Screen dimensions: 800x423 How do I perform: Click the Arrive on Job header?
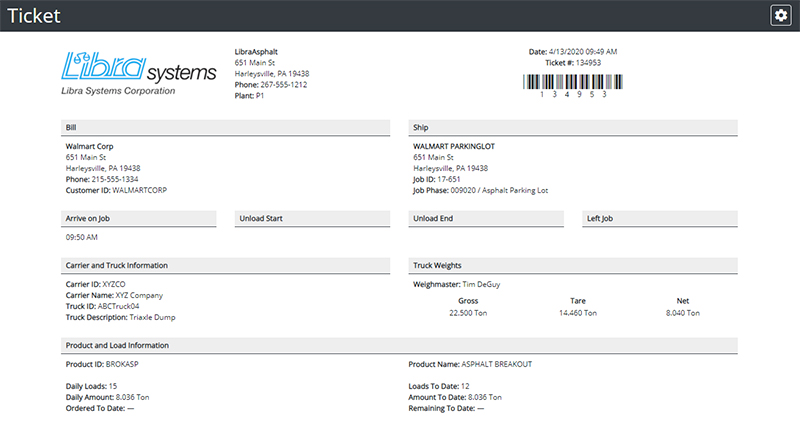coord(139,218)
